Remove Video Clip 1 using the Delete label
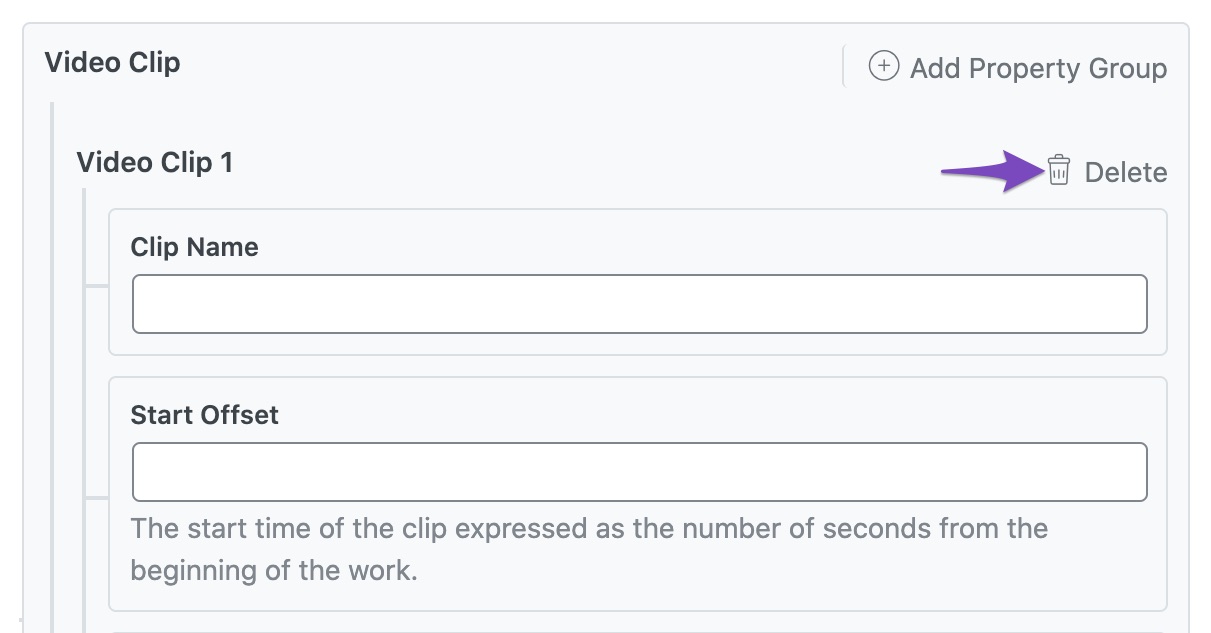The image size is (1211, 633). click(x=1126, y=172)
